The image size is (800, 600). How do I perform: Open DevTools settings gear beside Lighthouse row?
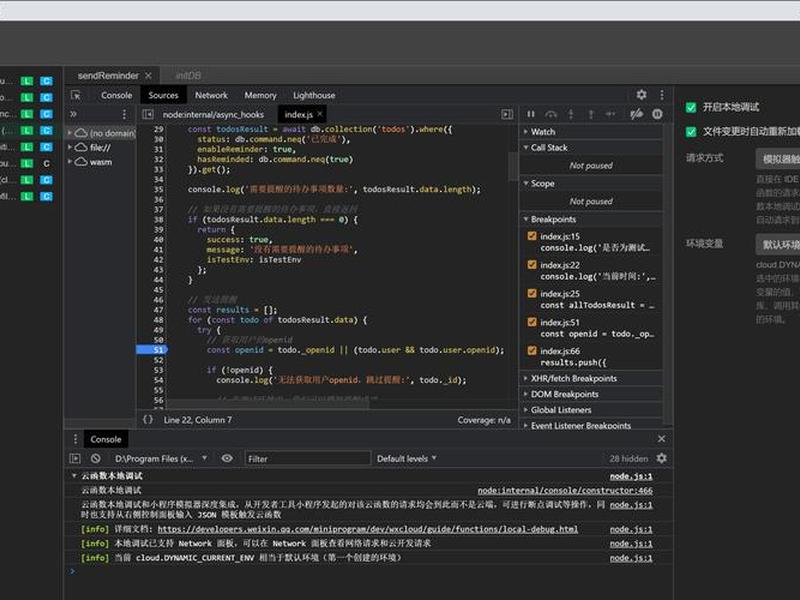pyautogui.click(x=641, y=95)
